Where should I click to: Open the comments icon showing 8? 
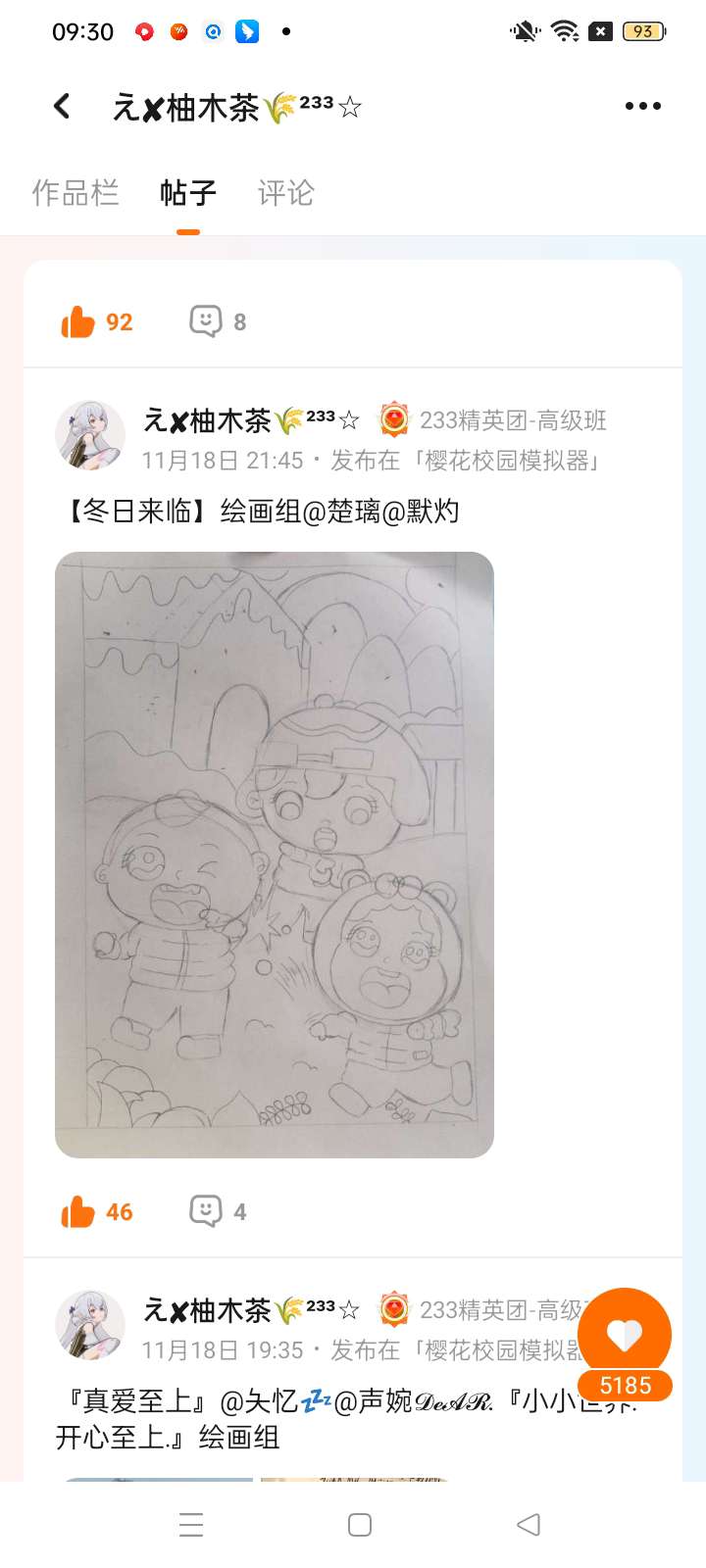coord(206,320)
